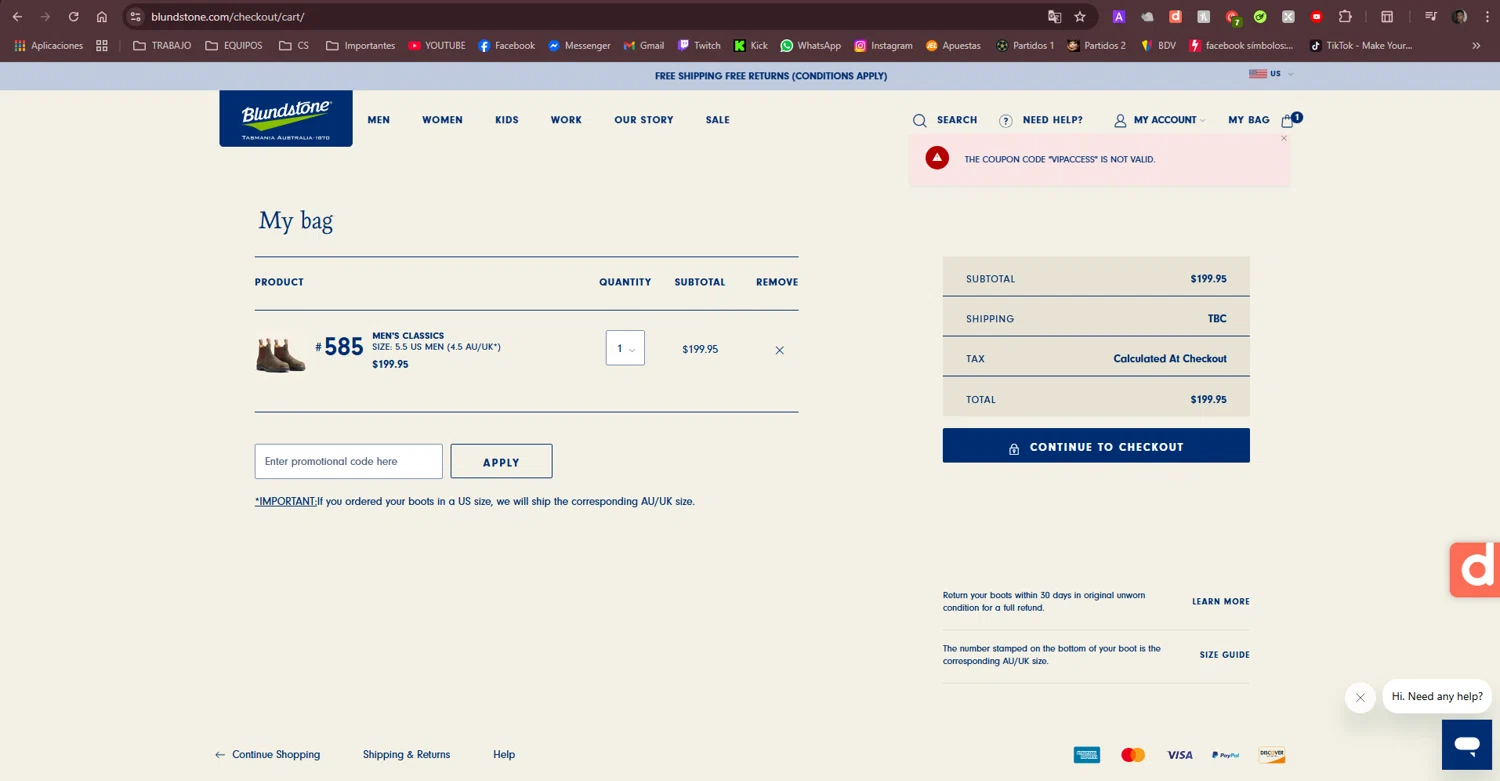This screenshot has height=781, width=1500.
Task: Click the browser home icon
Action: point(101,16)
